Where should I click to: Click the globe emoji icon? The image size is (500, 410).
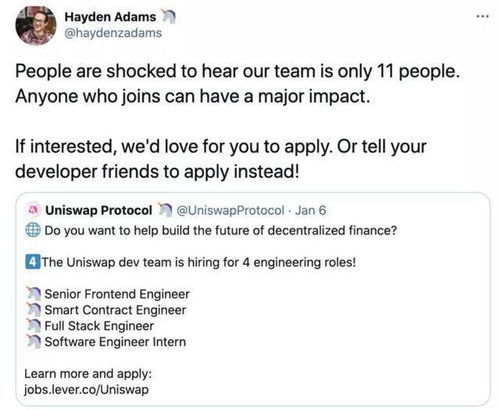(33, 230)
